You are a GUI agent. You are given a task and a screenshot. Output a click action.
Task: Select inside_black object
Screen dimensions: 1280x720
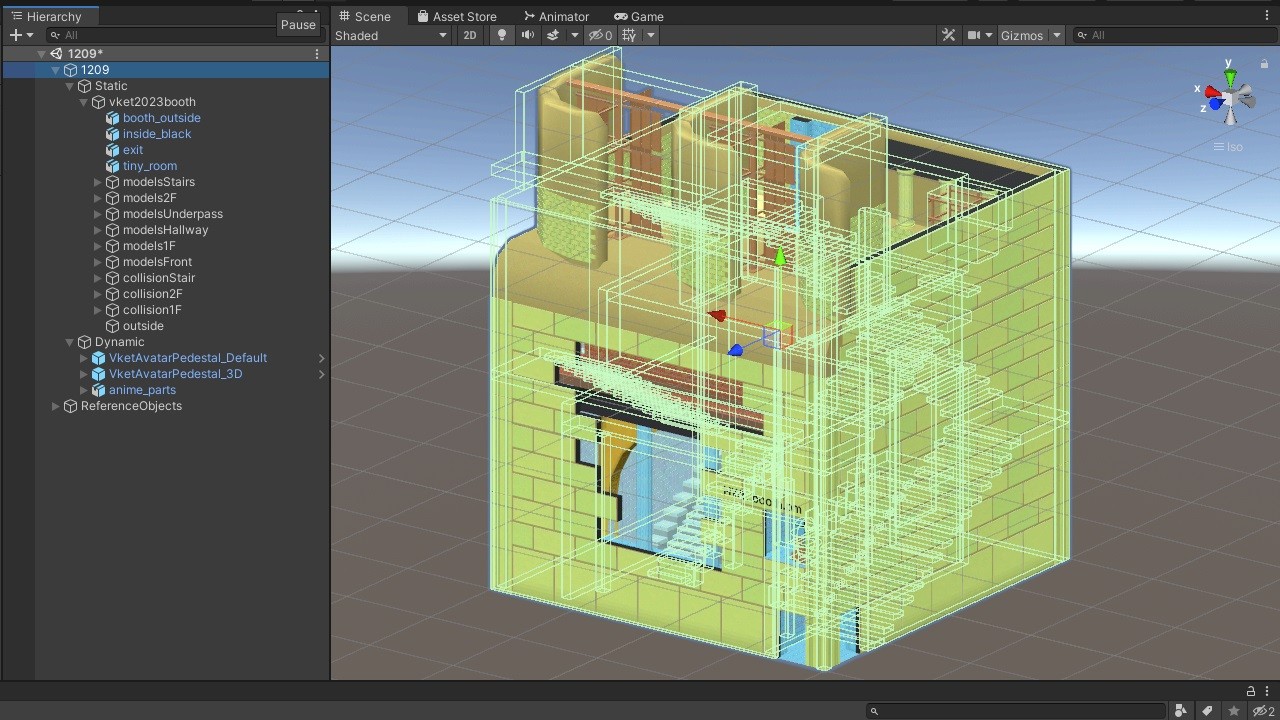coord(156,134)
